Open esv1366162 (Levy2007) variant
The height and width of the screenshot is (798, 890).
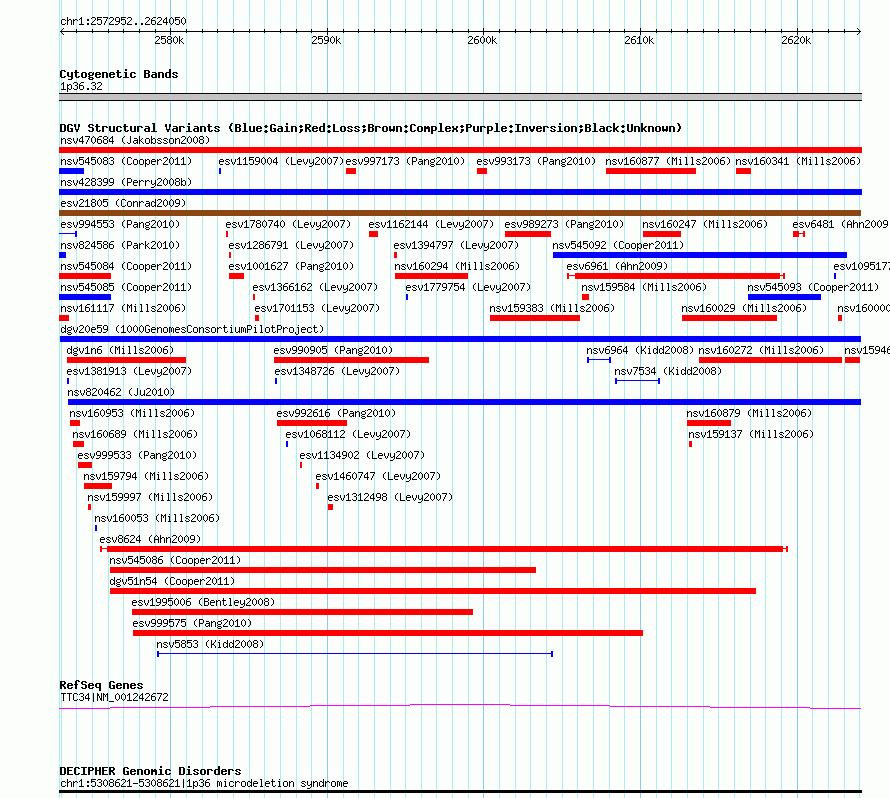click(x=254, y=297)
